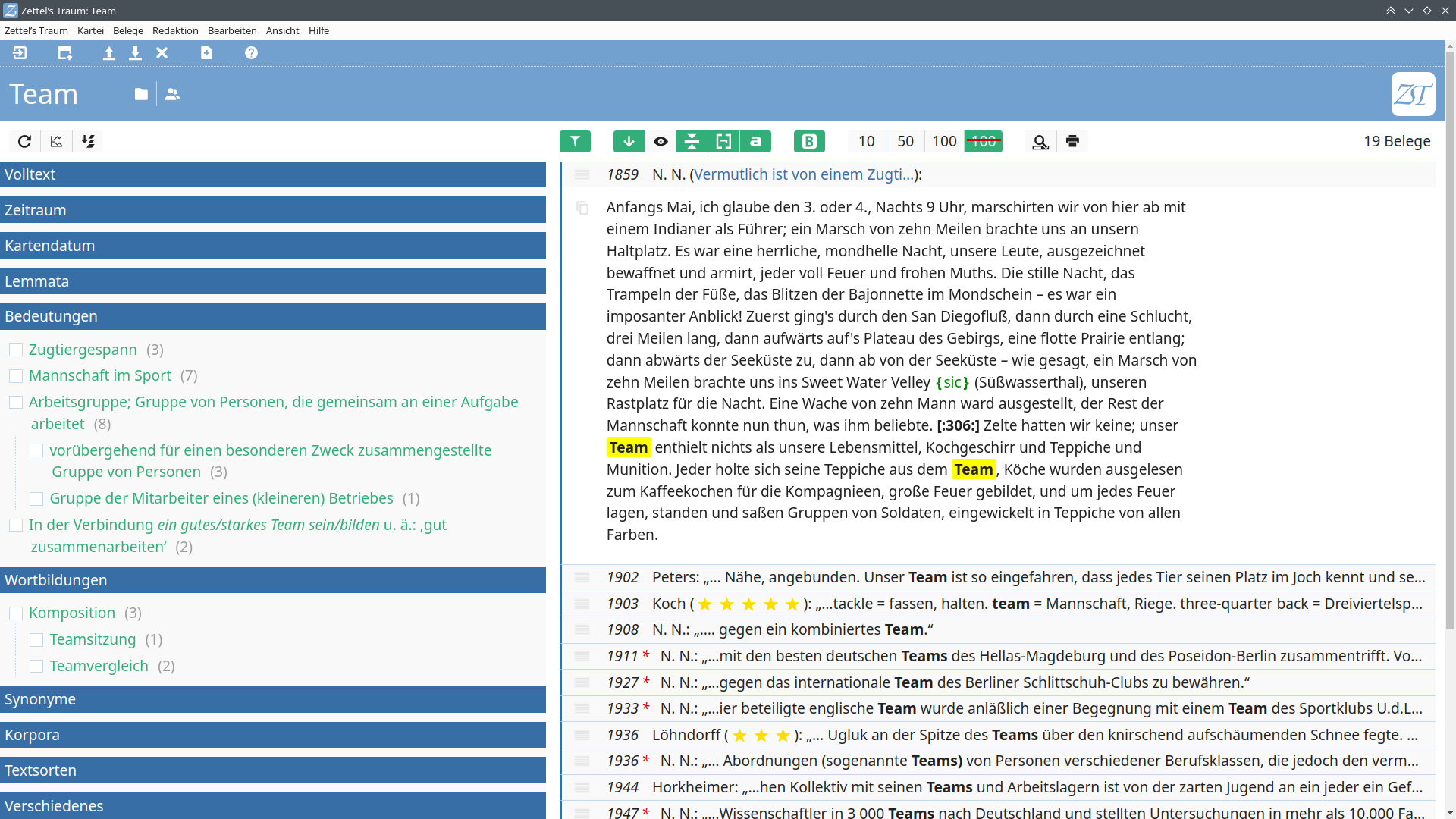Check the Mannschaft im Sport checkbox
This screenshot has width=1456, height=819.
(16, 376)
